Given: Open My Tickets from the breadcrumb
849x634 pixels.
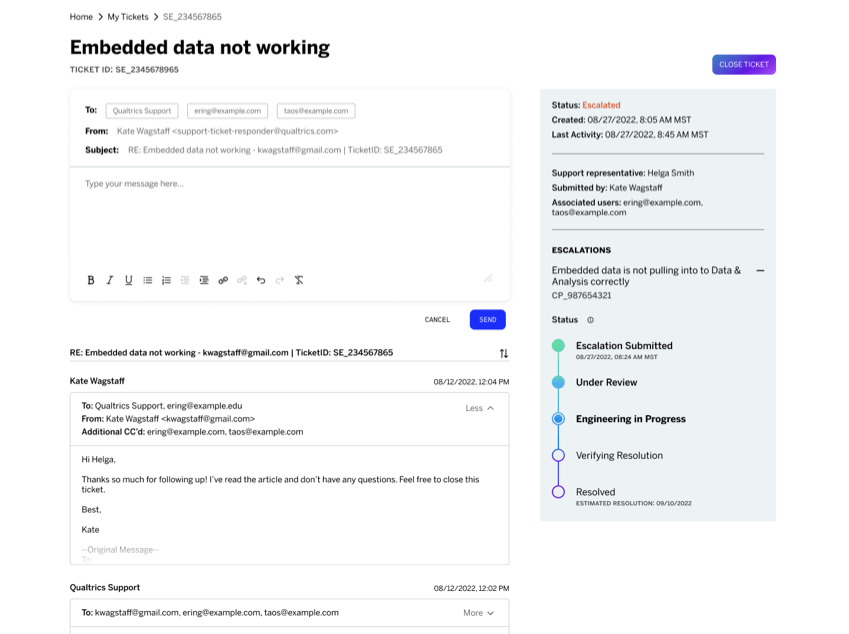Looking at the screenshot, I should (x=128, y=17).
